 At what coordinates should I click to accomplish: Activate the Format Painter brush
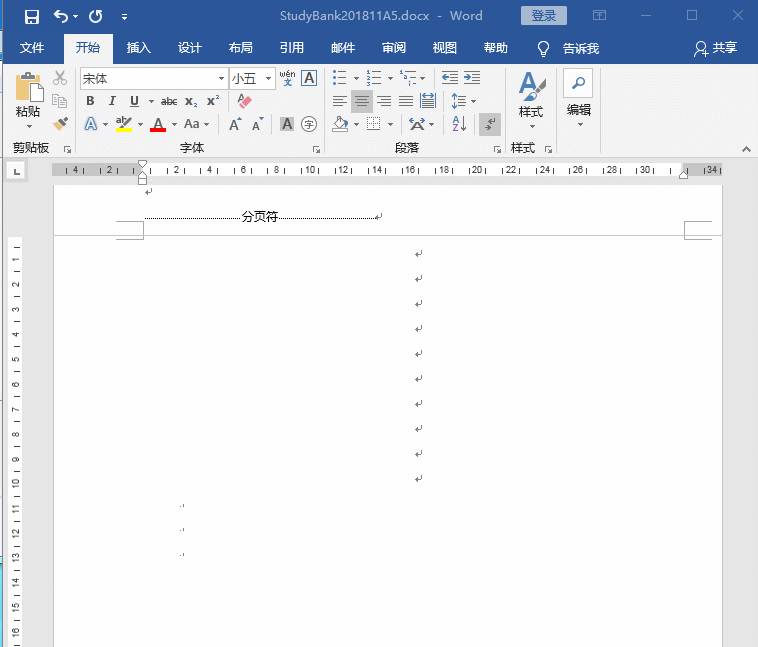pos(60,124)
